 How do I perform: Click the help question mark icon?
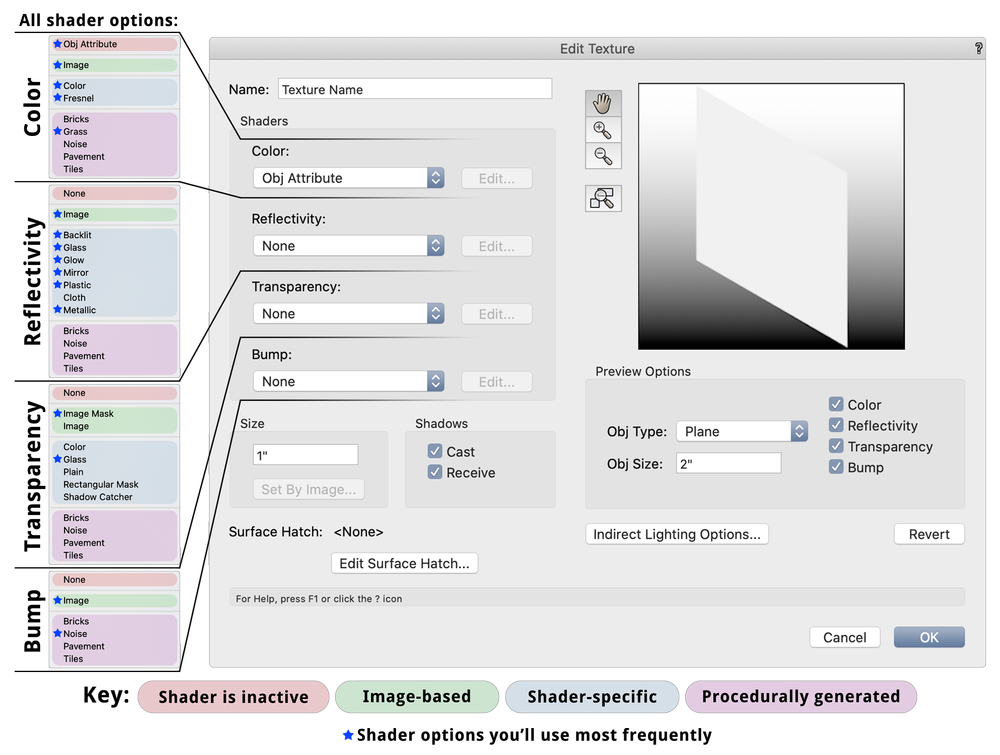979,47
